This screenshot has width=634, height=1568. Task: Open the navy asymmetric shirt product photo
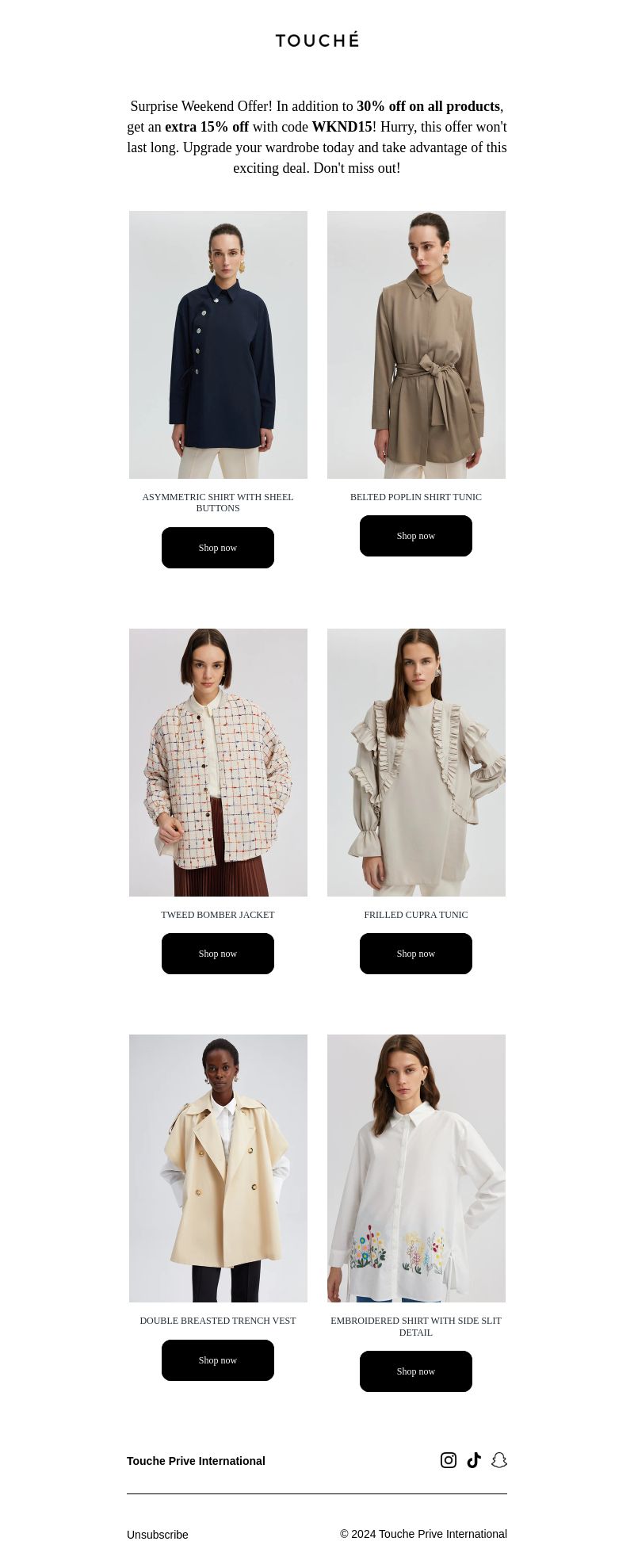[218, 345]
